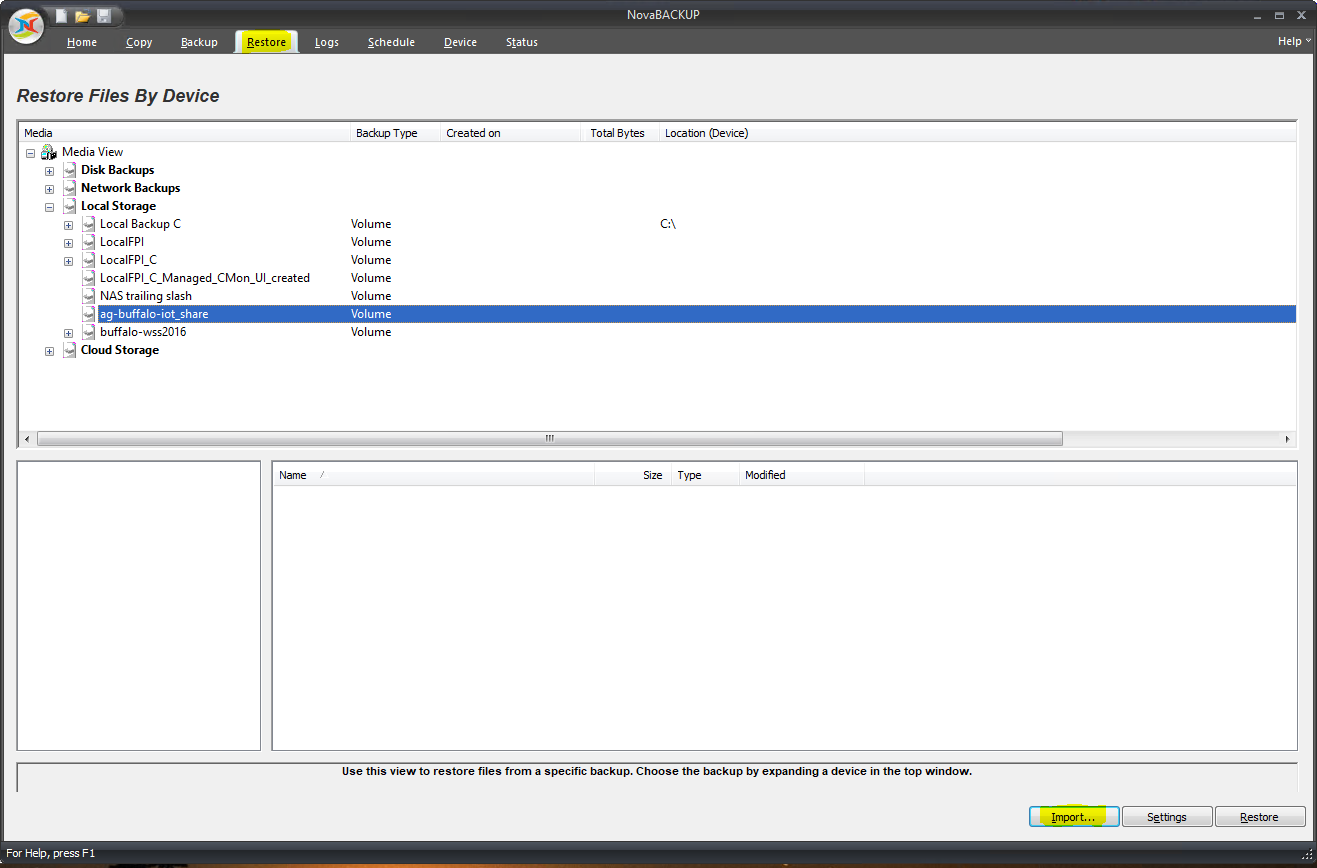This screenshot has height=868, width=1317.
Task: Sort by the Created on column header
Action: [x=511, y=133]
